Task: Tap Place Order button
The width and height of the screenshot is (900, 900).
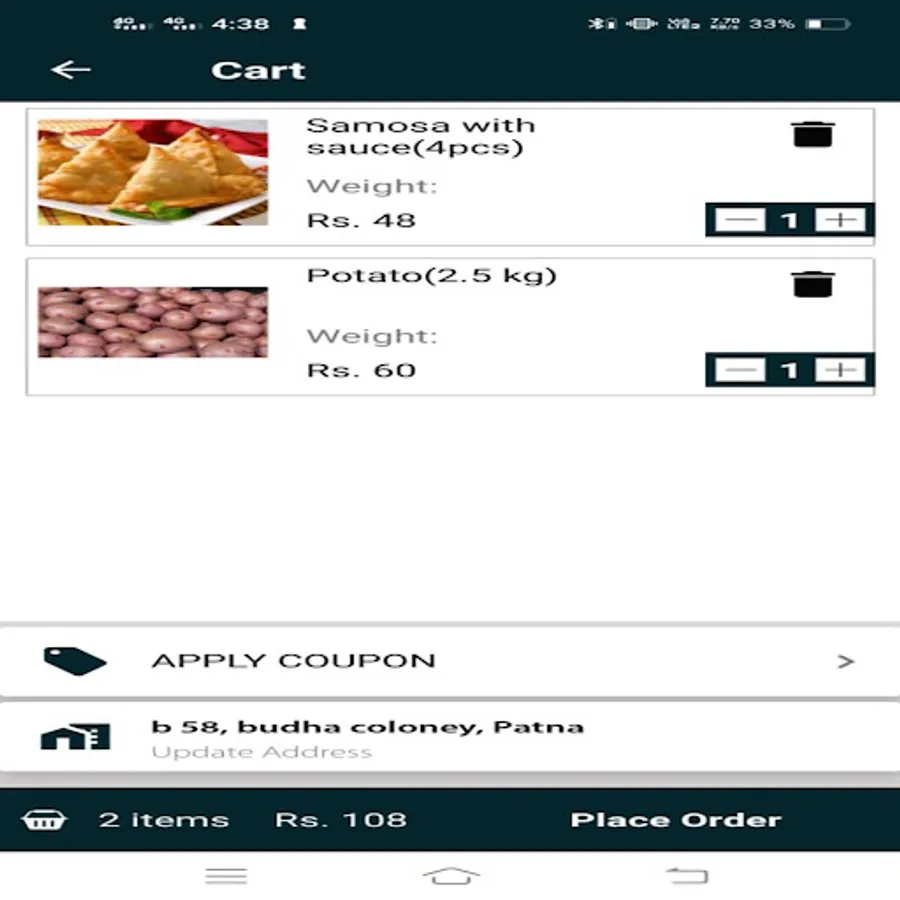Action: click(x=676, y=820)
